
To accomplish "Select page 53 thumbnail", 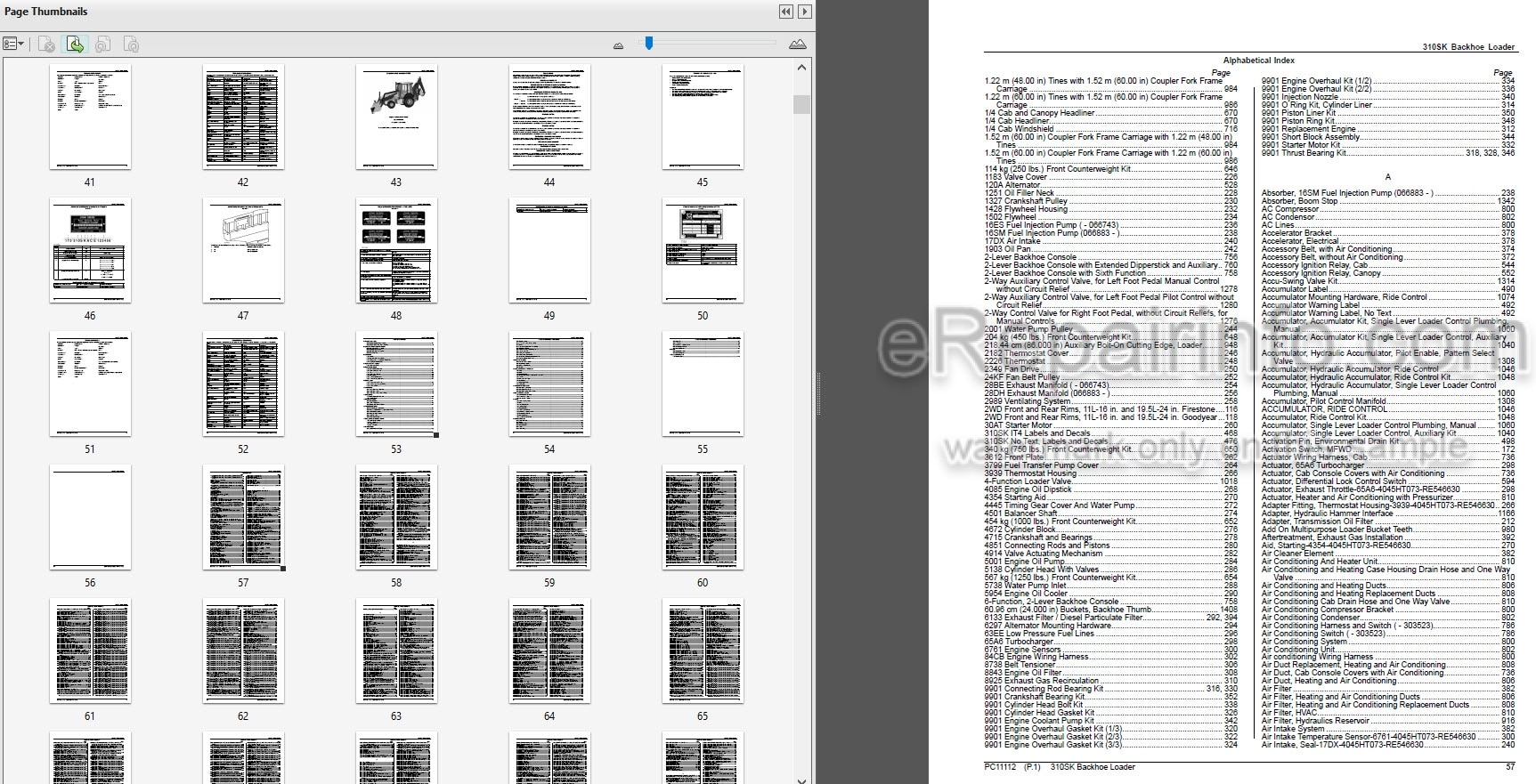I will coord(396,384).
